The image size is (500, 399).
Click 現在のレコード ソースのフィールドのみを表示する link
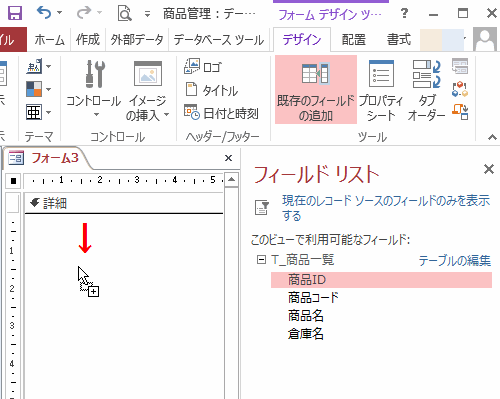[386, 208]
